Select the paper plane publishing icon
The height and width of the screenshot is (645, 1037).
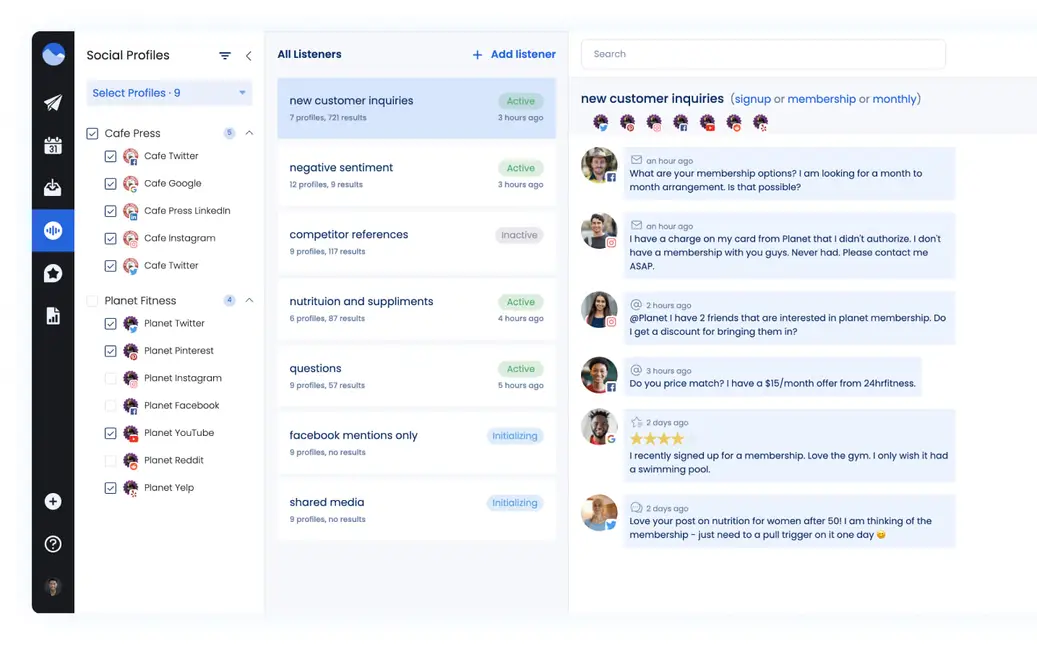(52, 103)
